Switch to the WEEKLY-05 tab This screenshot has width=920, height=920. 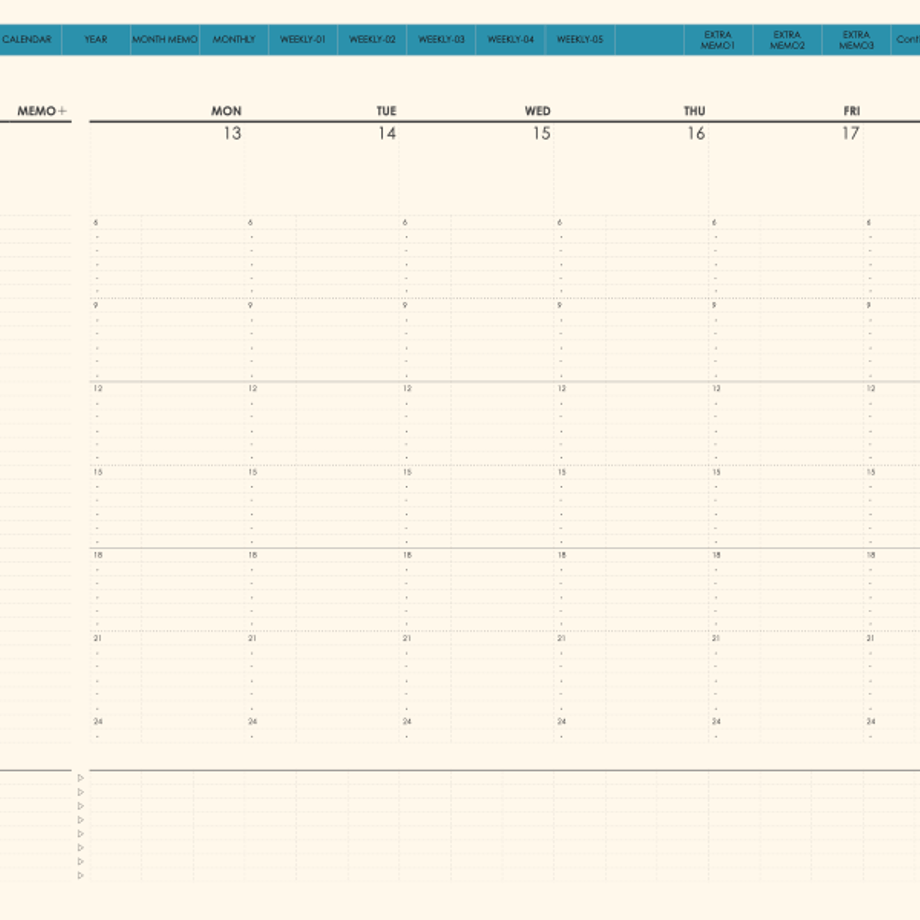coord(580,39)
